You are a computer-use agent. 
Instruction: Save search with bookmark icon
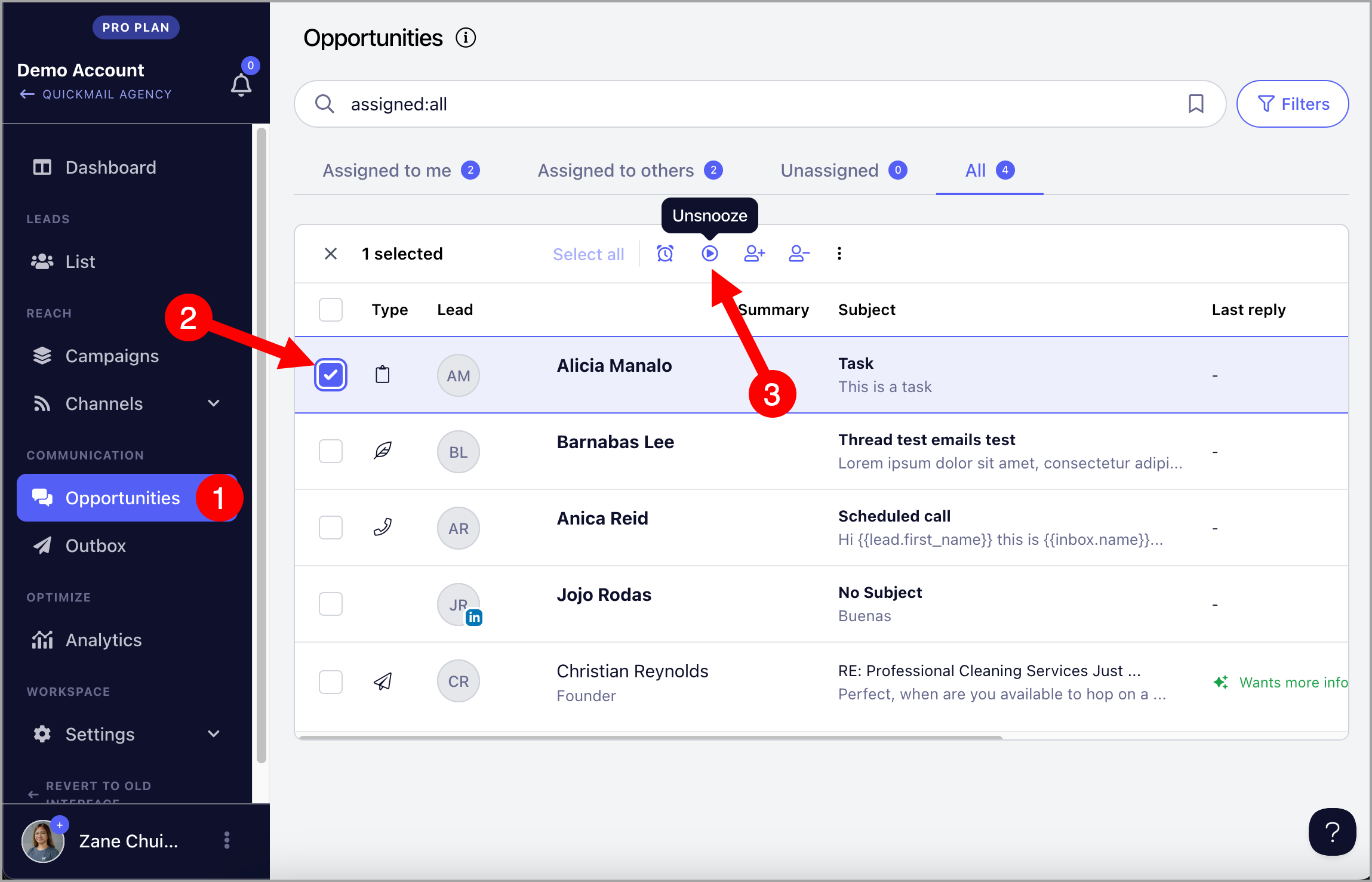(x=1196, y=104)
